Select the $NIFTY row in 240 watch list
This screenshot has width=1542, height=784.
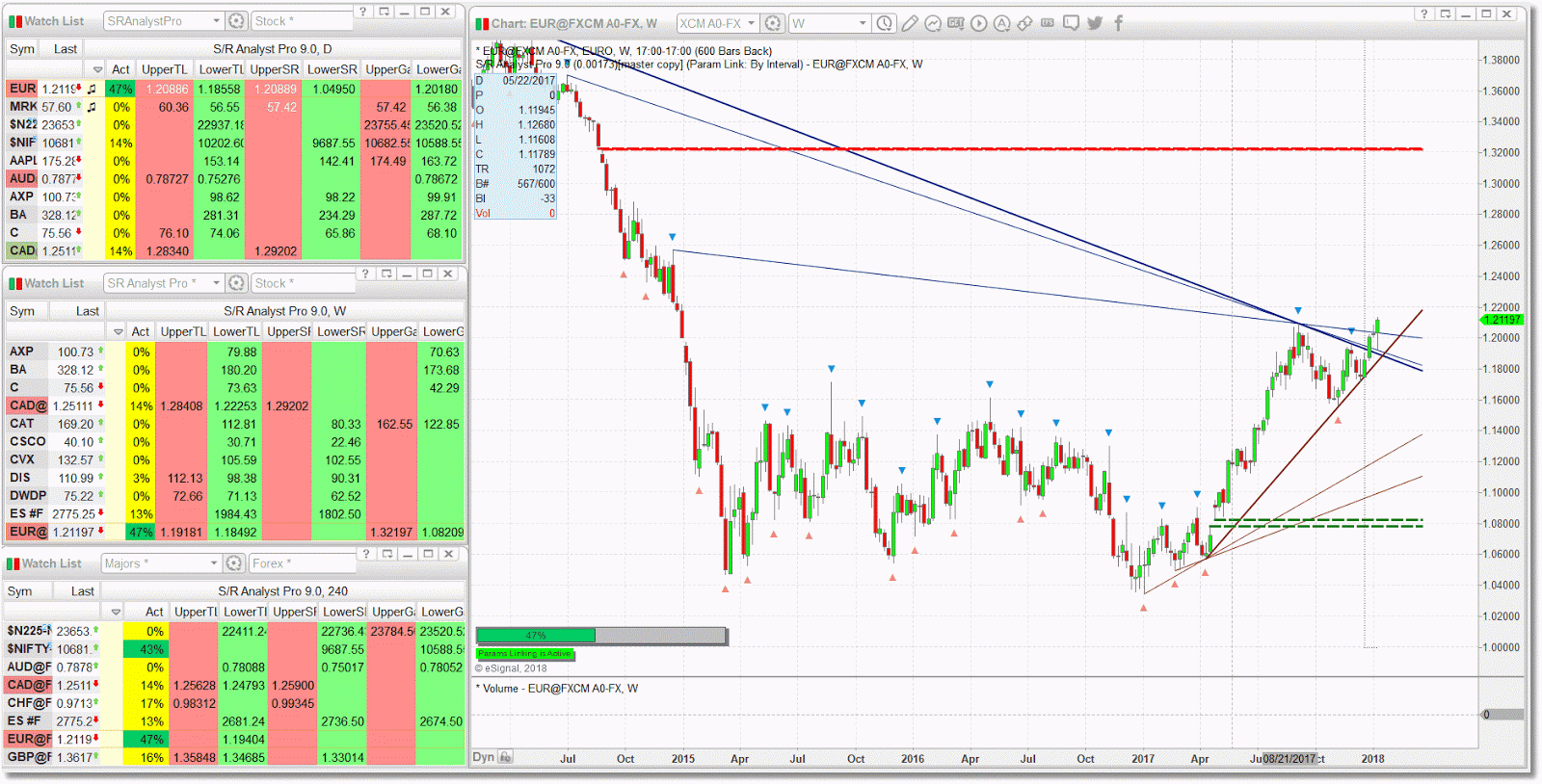tap(234, 649)
